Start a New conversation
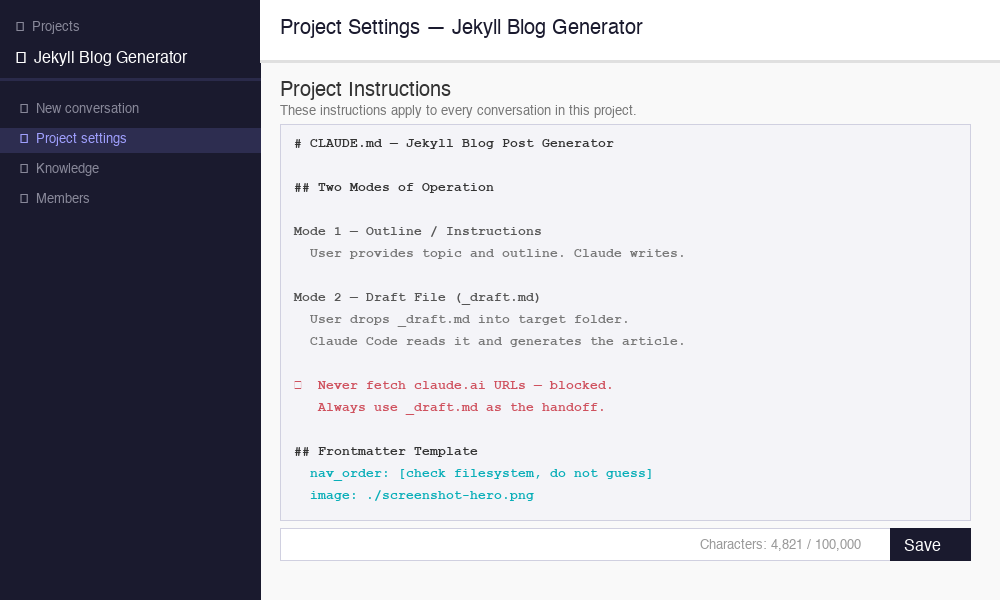The height and width of the screenshot is (600, 1000). [88, 108]
